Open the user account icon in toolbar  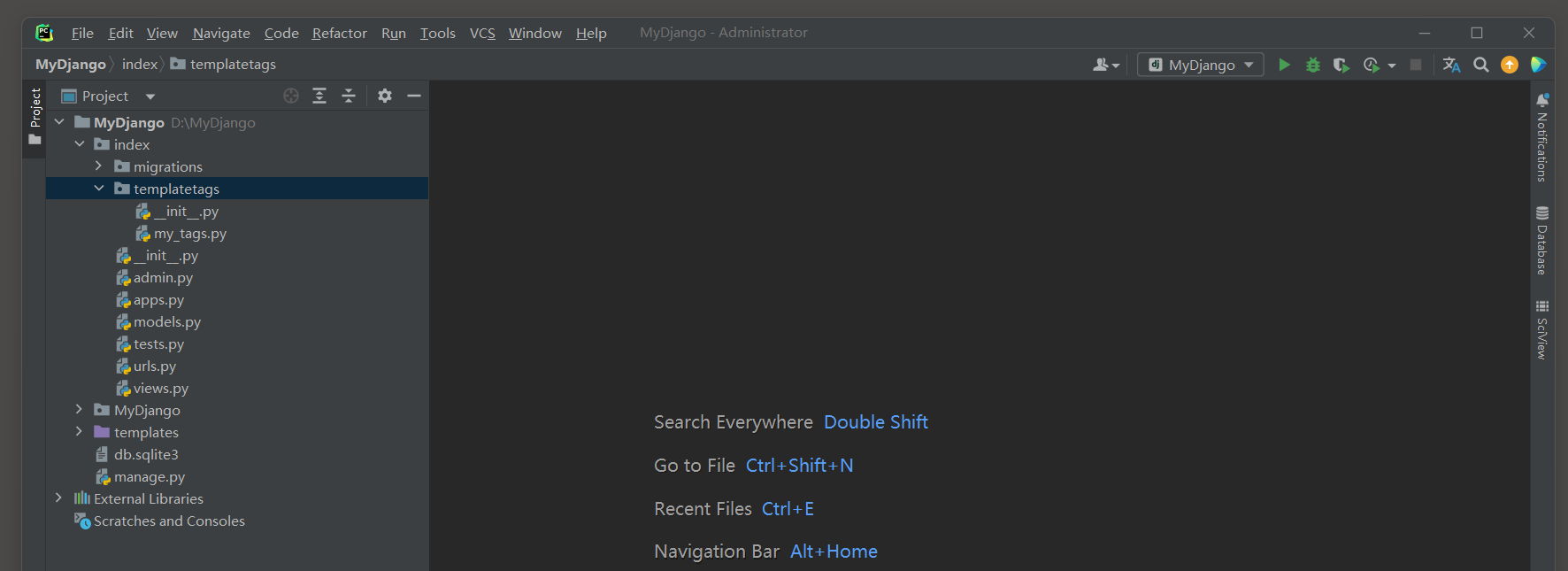coord(1106,65)
